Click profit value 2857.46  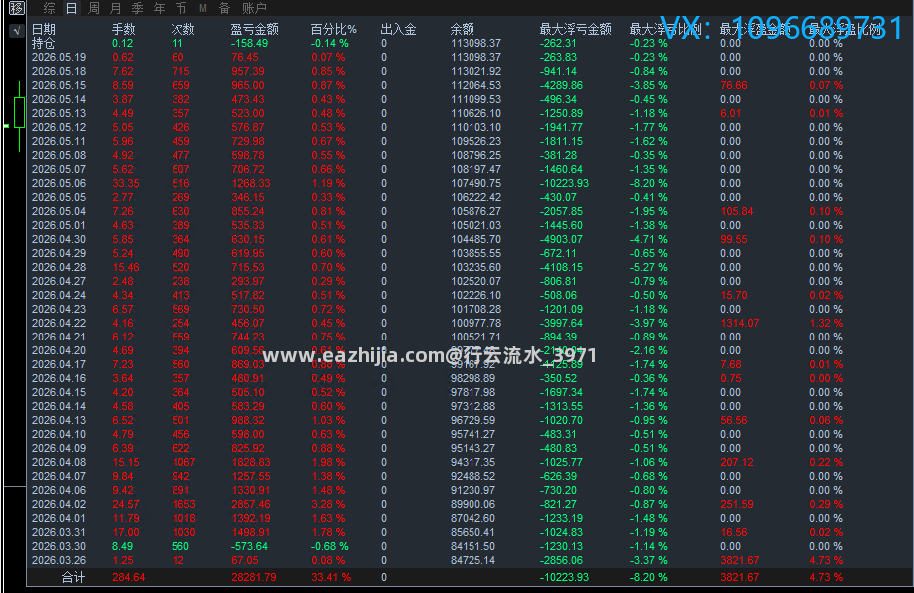pyautogui.click(x=251, y=504)
